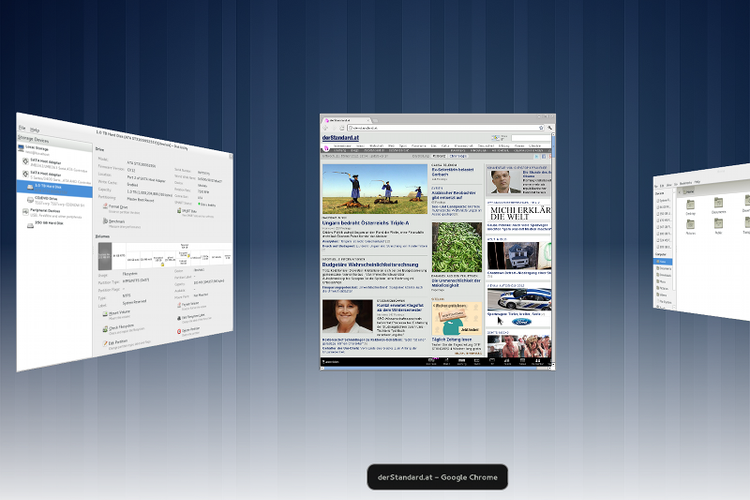Click the Check Filesystem icon

tap(101, 327)
